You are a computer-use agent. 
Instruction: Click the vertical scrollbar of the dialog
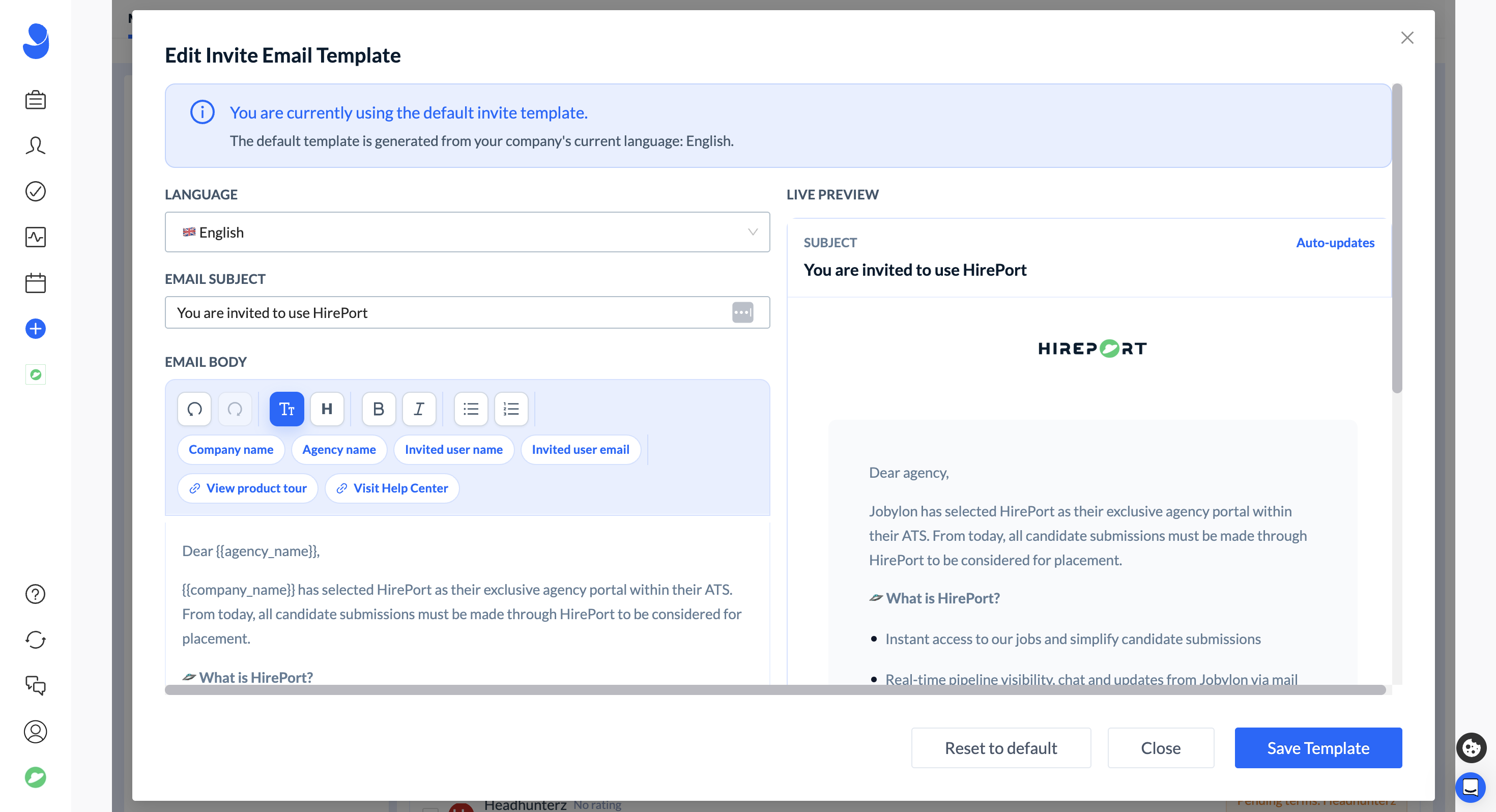[x=1397, y=238]
